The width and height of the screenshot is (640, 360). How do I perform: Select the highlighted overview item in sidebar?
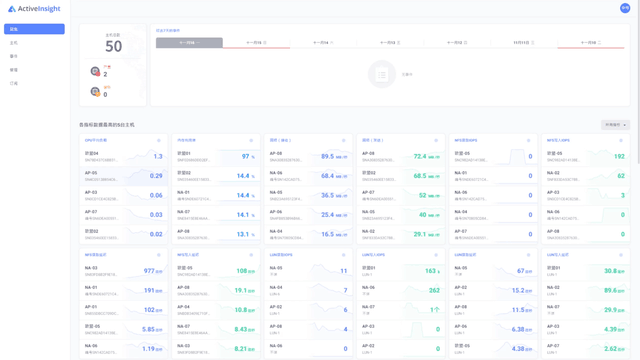click(x=34, y=29)
